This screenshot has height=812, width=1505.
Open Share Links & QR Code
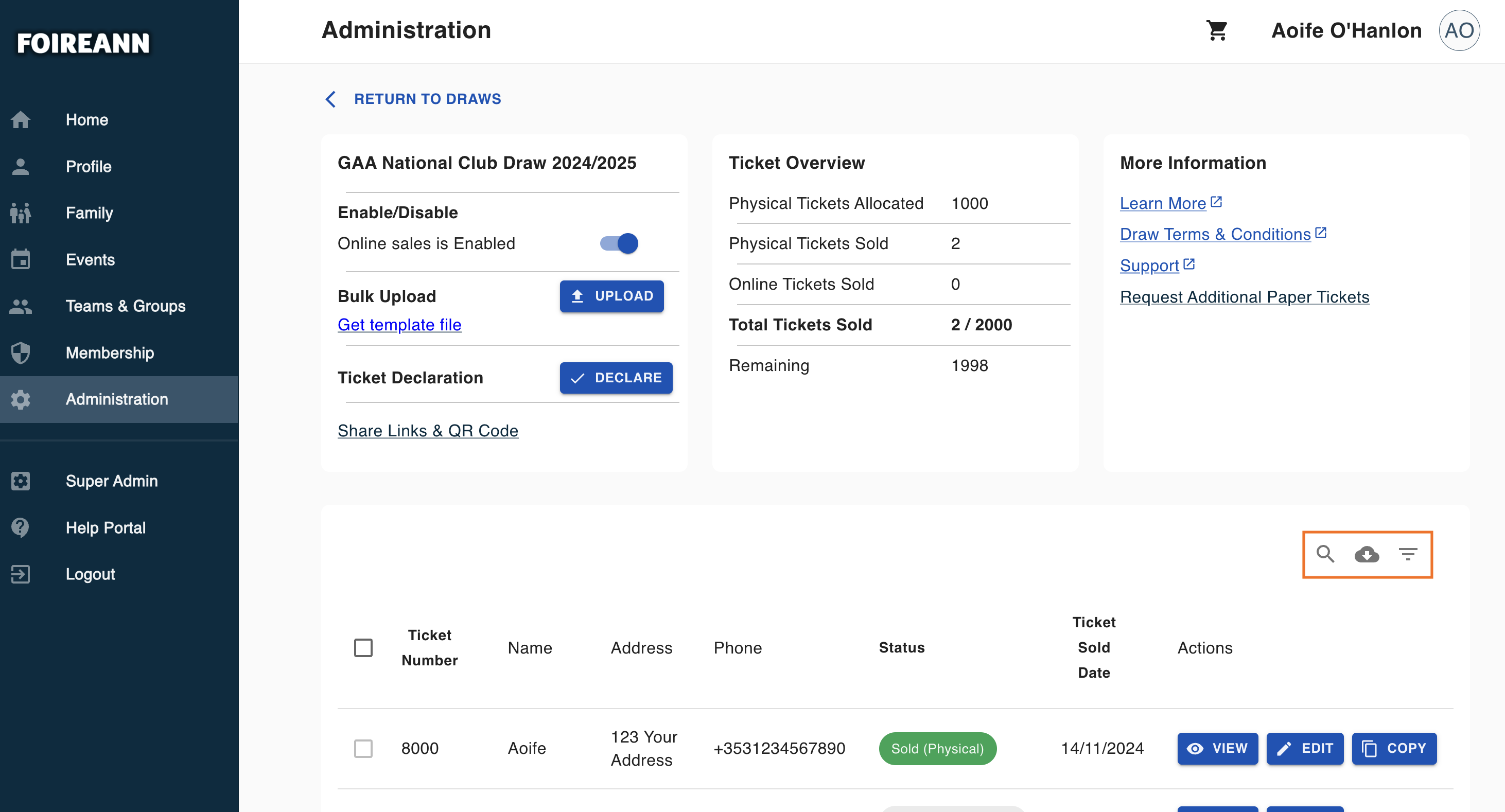428,431
